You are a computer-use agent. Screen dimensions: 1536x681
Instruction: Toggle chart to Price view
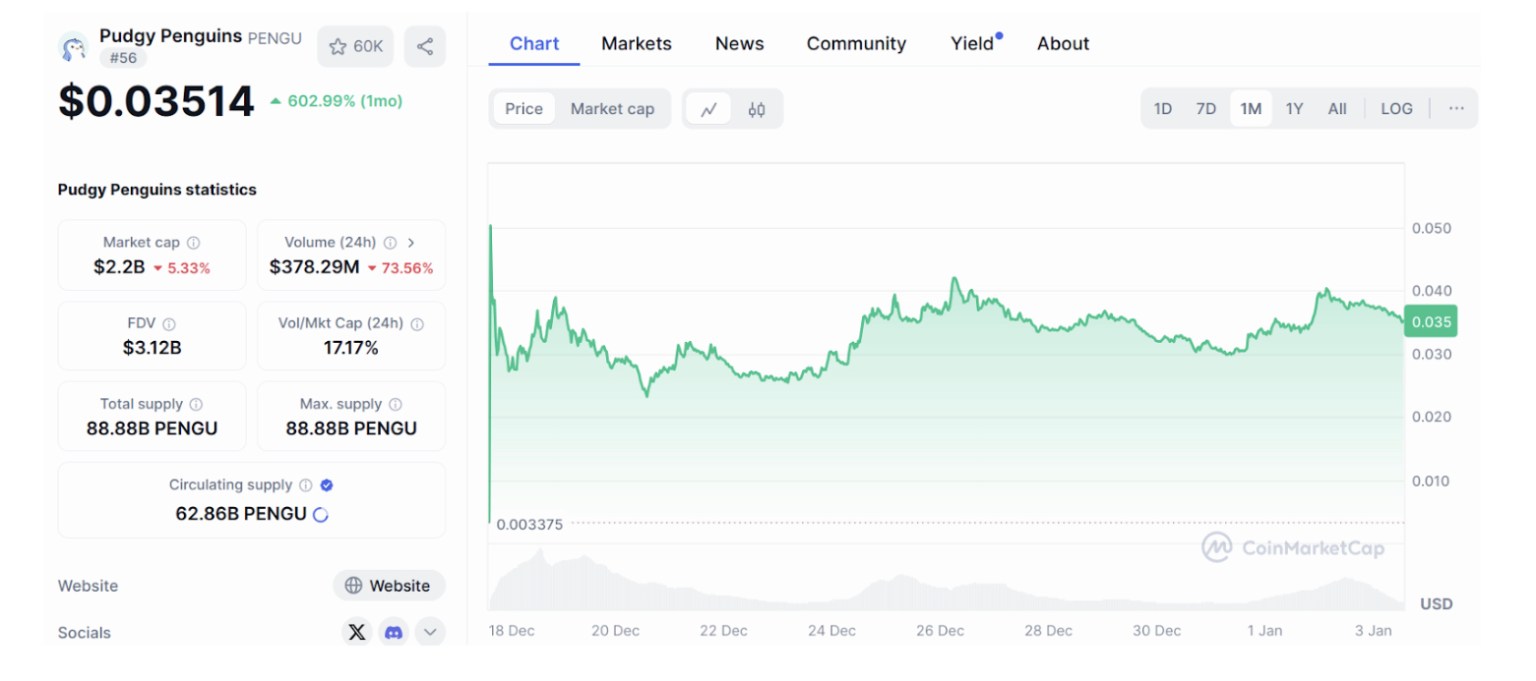click(524, 109)
